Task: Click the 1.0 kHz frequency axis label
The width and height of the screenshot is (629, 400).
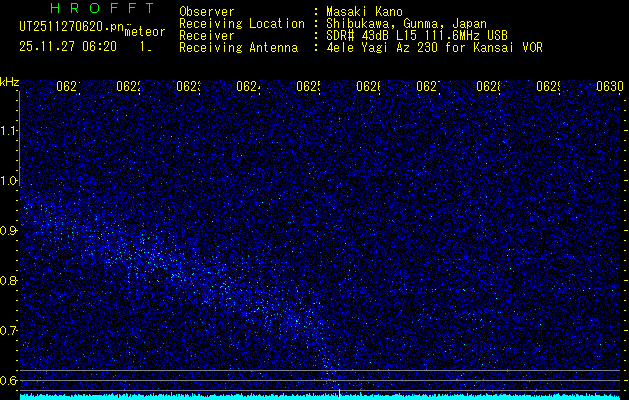Action: pos(8,181)
